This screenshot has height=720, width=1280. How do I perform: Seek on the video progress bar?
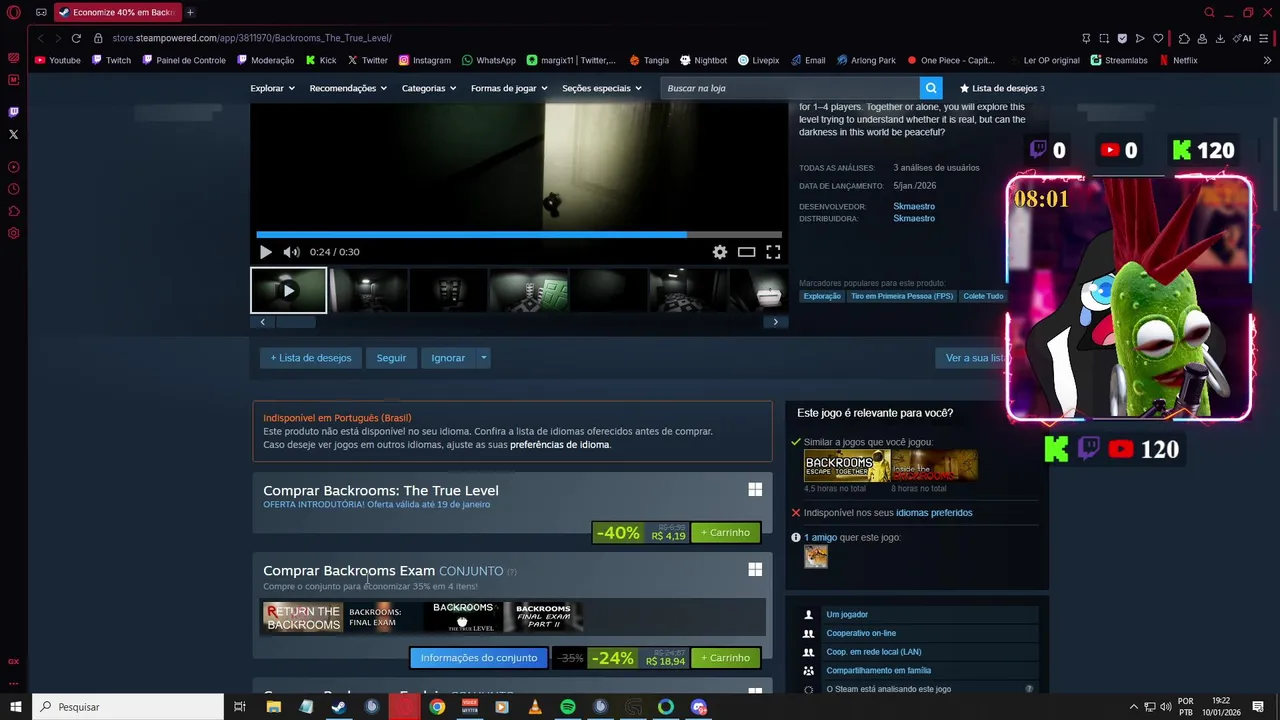point(519,235)
